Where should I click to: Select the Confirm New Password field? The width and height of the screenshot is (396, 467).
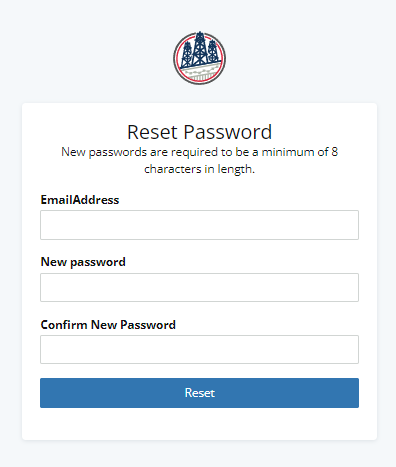point(199,349)
